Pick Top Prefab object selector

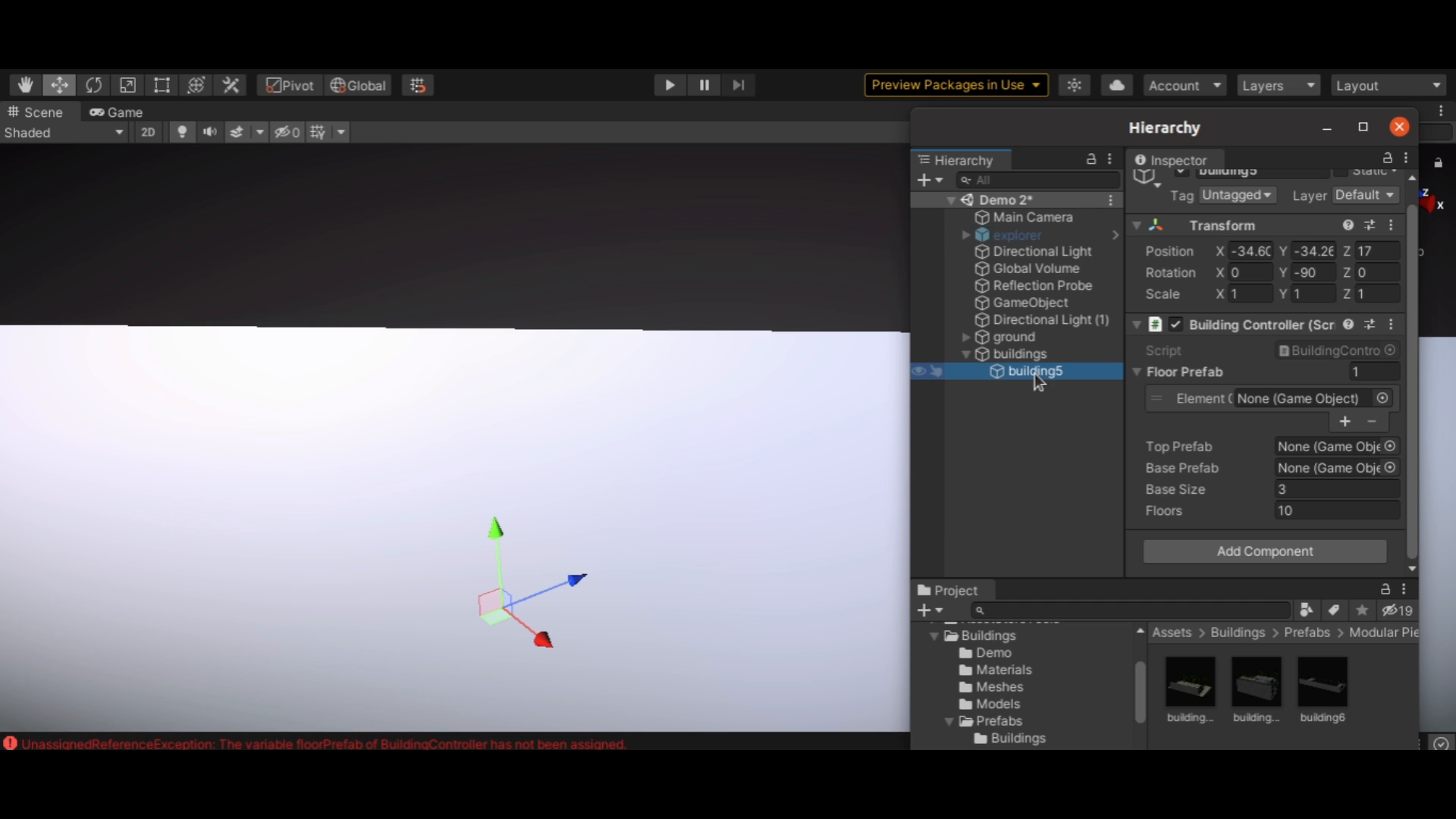pyautogui.click(x=1390, y=447)
